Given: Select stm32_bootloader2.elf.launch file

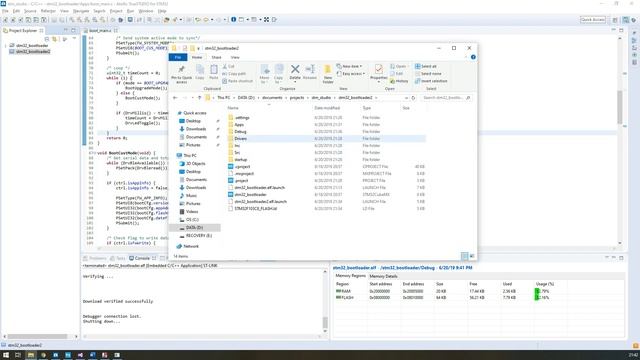Looking at the screenshot, I should 260,202.
